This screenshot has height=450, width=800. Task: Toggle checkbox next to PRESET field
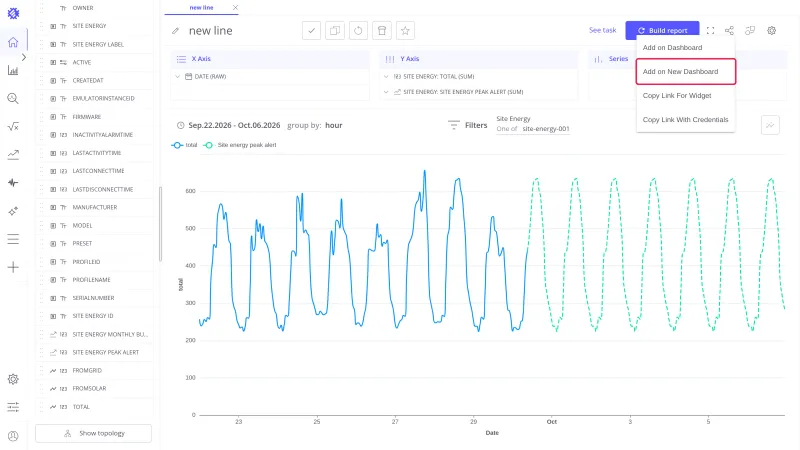(x=53, y=243)
